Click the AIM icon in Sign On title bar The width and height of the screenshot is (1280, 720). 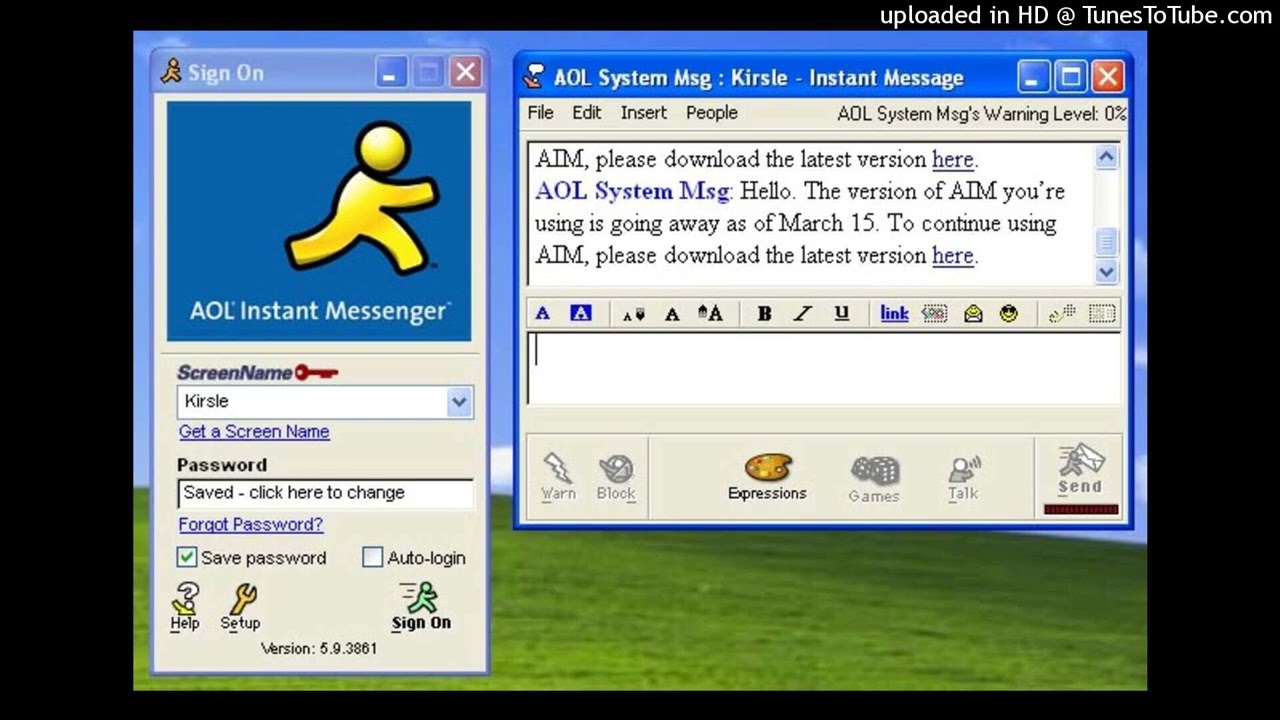(172, 72)
